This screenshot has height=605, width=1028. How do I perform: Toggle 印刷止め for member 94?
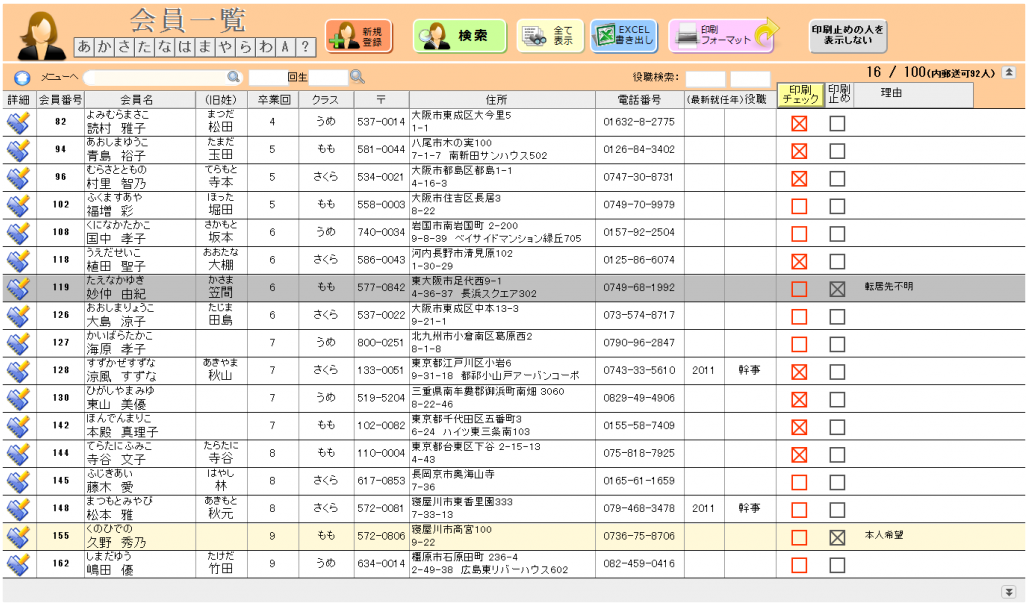point(837,151)
